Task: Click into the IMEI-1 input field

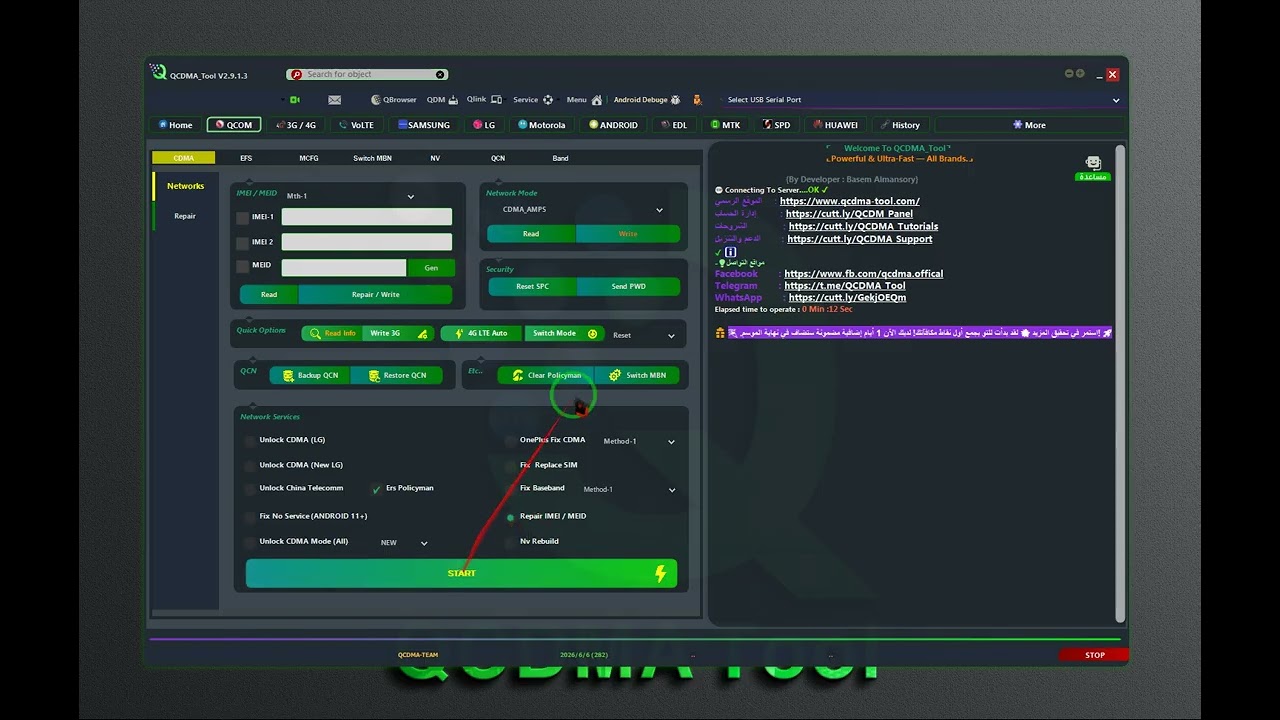Action: point(367,217)
